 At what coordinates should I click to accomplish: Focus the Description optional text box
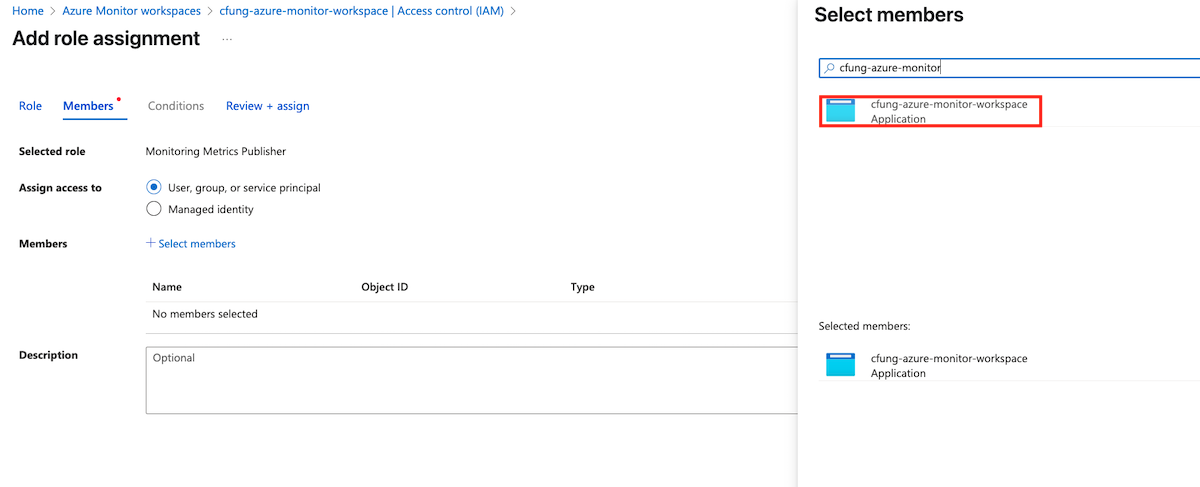(470, 380)
